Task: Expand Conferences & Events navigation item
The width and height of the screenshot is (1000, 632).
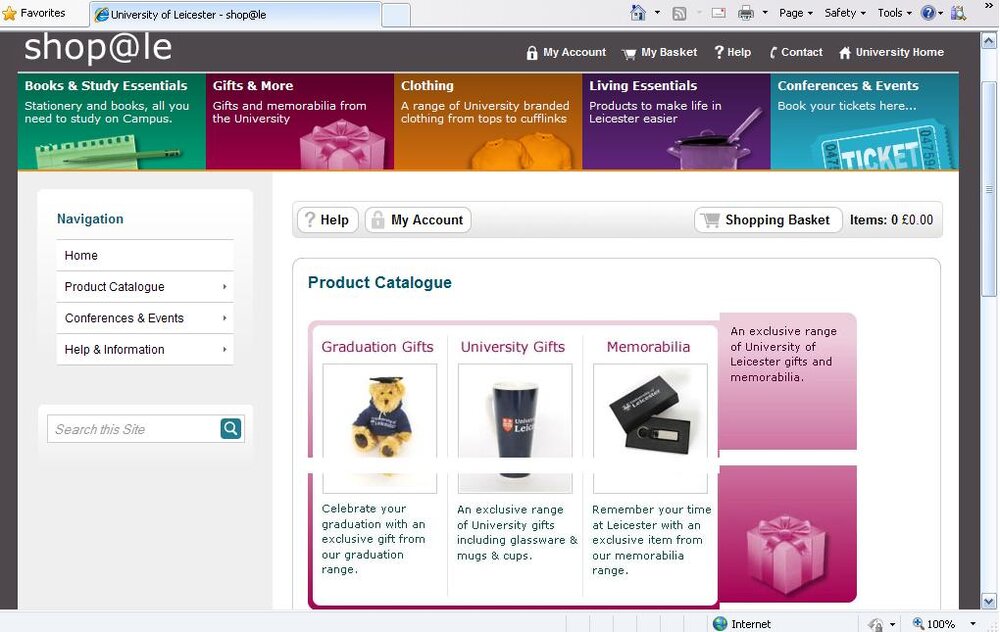Action: (145, 318)
